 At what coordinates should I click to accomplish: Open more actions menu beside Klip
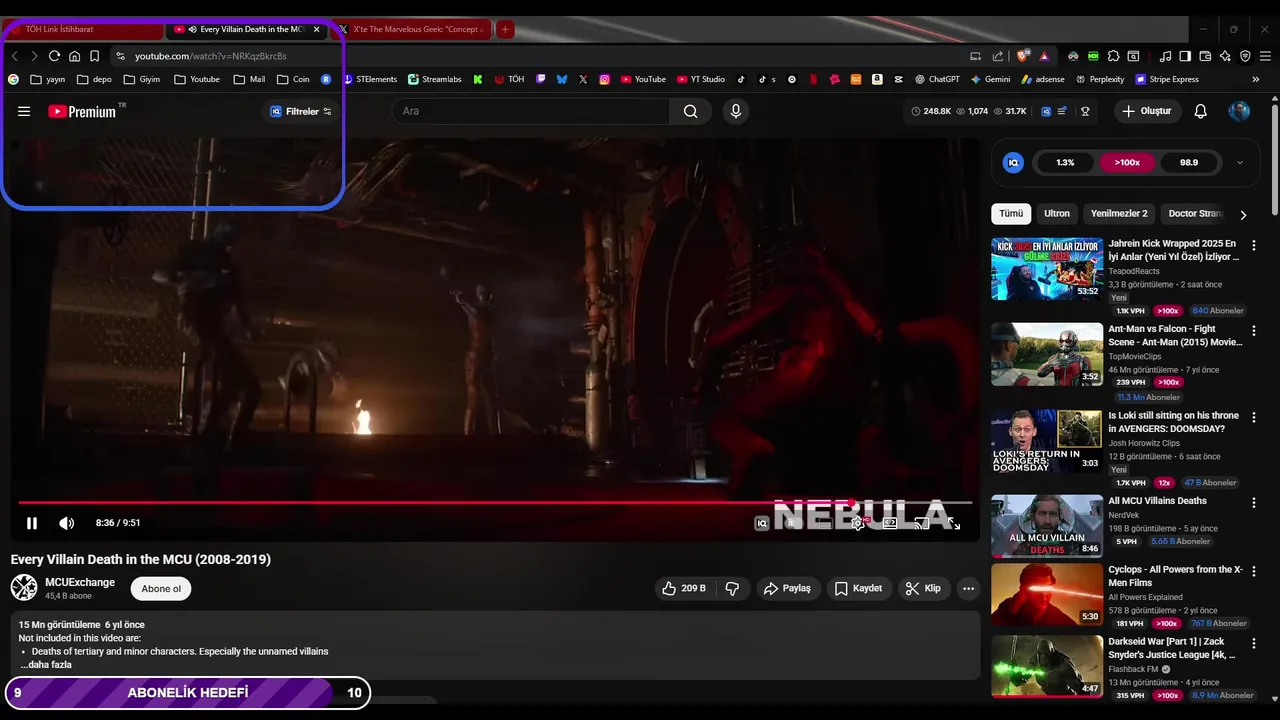pyautogui.click(x=968, y=588)
